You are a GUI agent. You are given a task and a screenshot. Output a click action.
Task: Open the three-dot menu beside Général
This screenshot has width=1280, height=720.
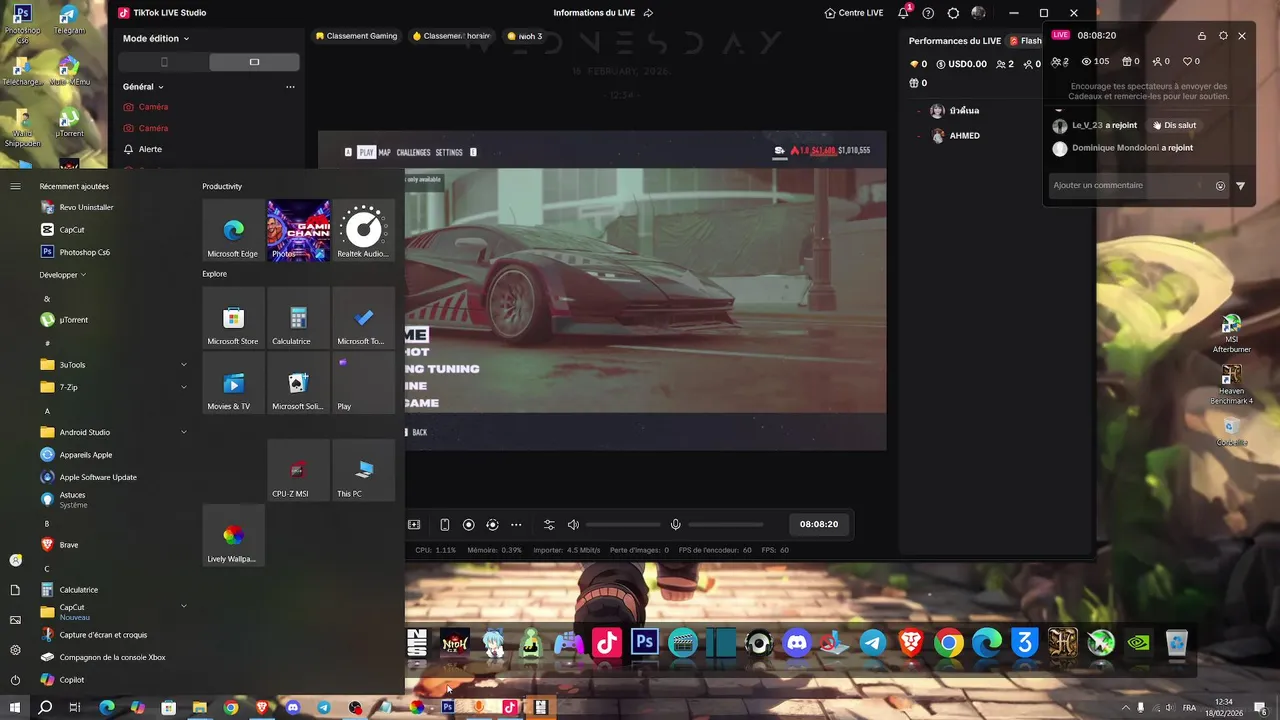click(290, 87)
